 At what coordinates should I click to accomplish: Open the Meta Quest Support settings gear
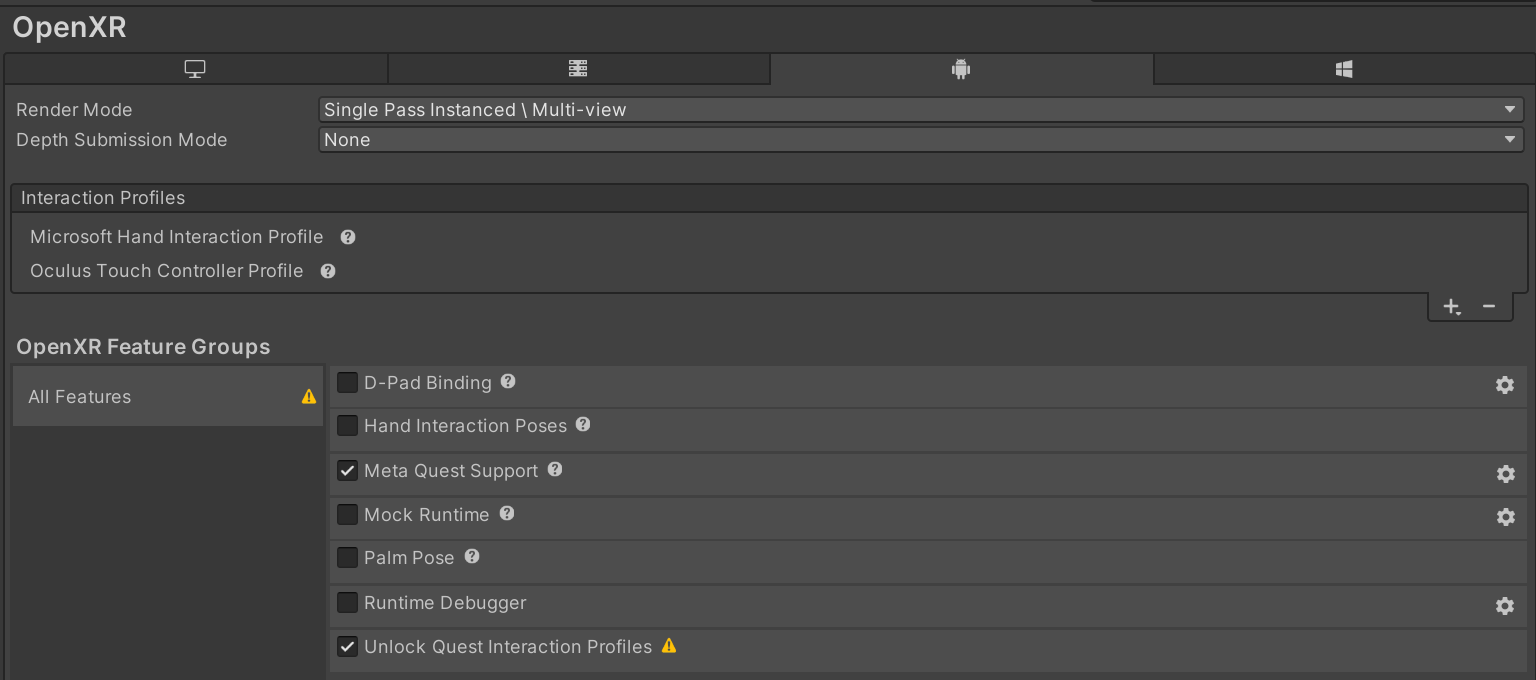coord(1505,474)
